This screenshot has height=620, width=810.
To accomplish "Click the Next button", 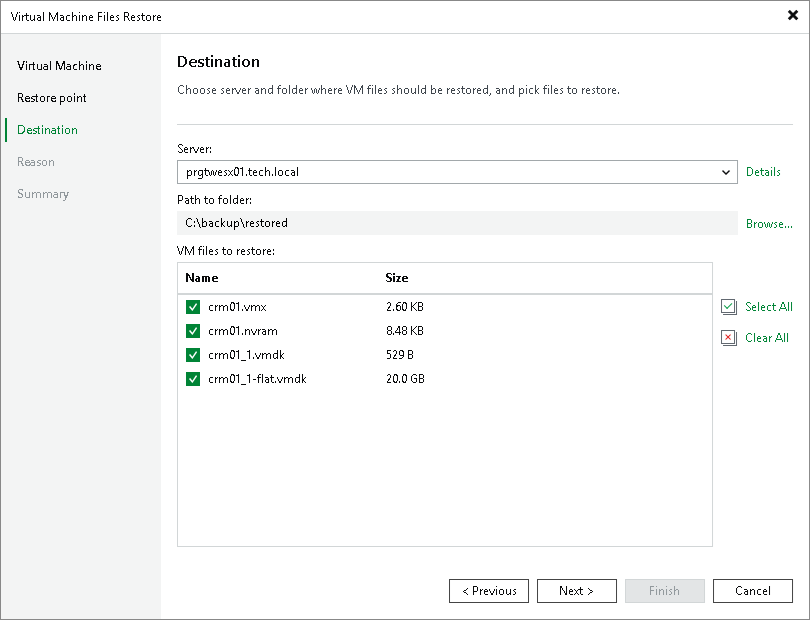I will pos(576,590).
